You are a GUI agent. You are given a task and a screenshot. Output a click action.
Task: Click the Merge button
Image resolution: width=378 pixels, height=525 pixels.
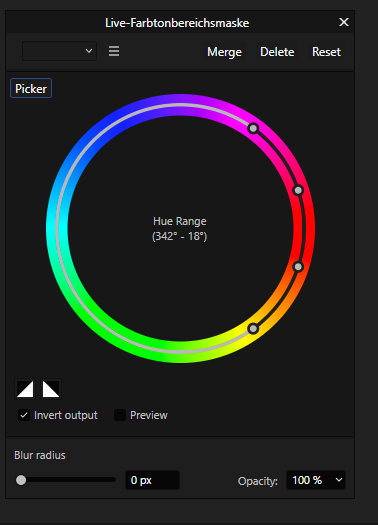224,52
